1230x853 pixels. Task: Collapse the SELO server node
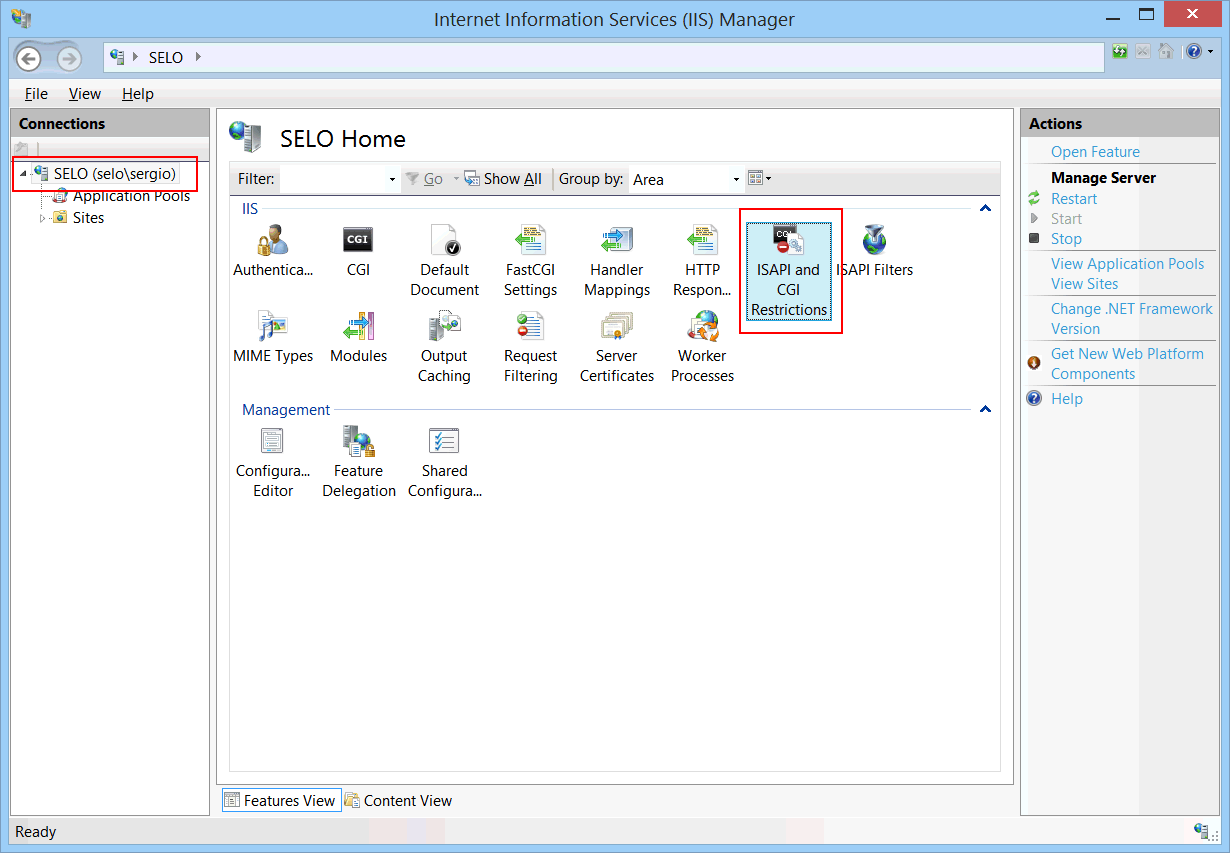(23, 174)
